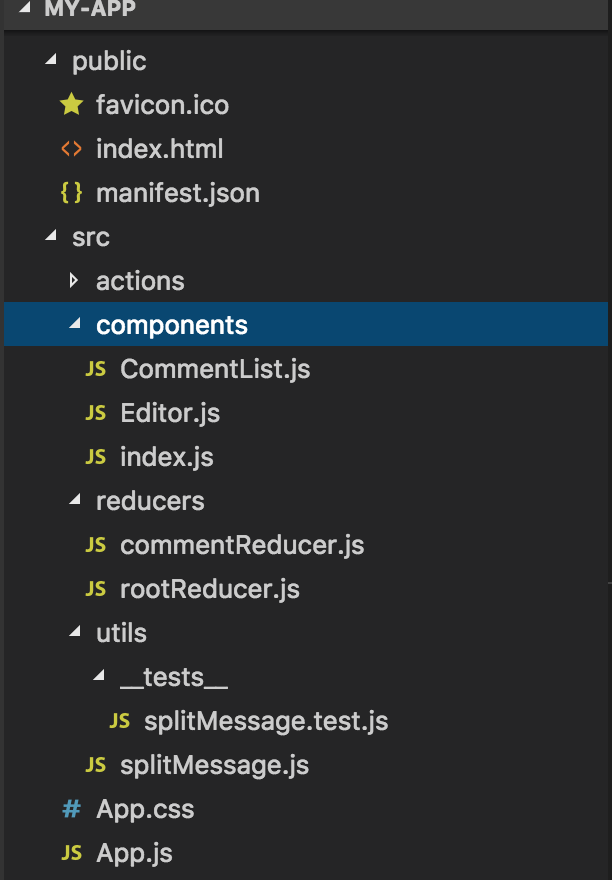Collapse the components folder arrow

click(x=73, y=325)
